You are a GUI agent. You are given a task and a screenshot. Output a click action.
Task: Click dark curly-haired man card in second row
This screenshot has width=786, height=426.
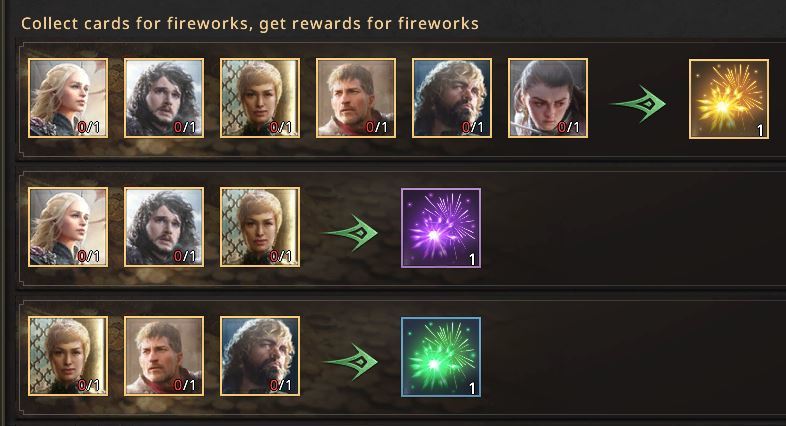(164, 227)
